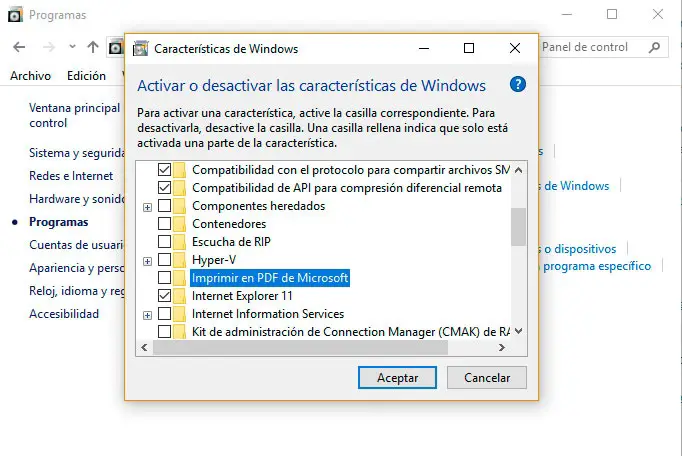Click the Características de Windows title bar icon
Viewport: 682px width, 456px height.
point(140,48)
